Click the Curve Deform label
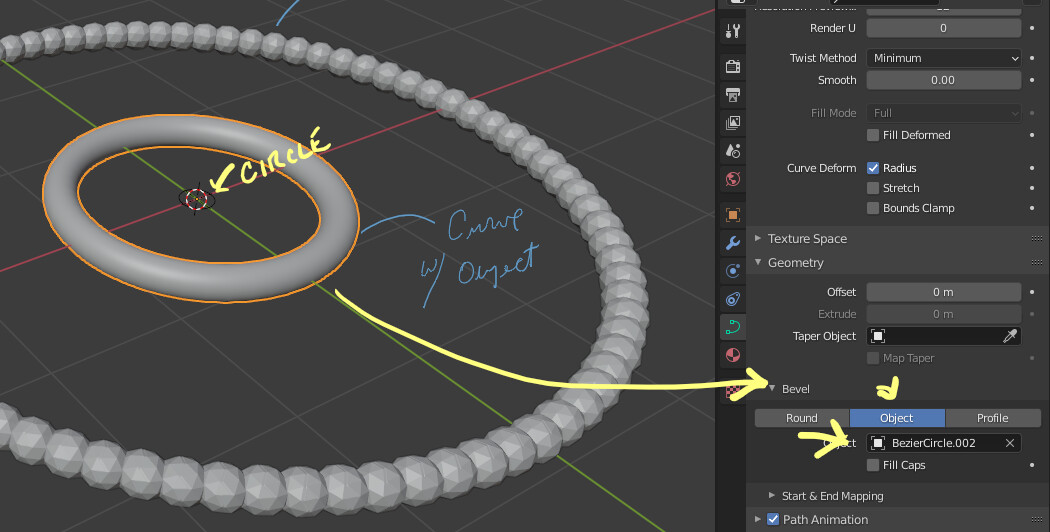 coord(821,168)
